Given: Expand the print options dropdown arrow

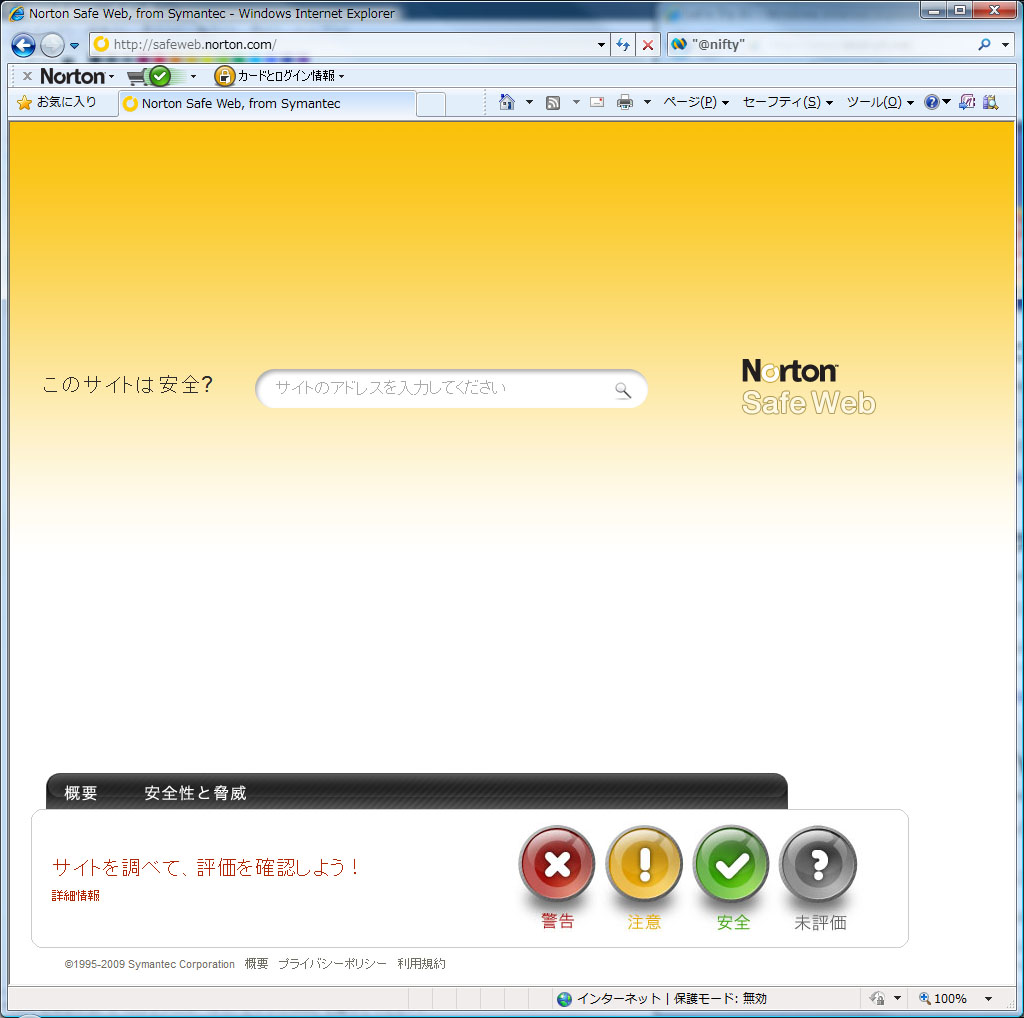Looking at the screenshot, I should [x=647, y=103].
